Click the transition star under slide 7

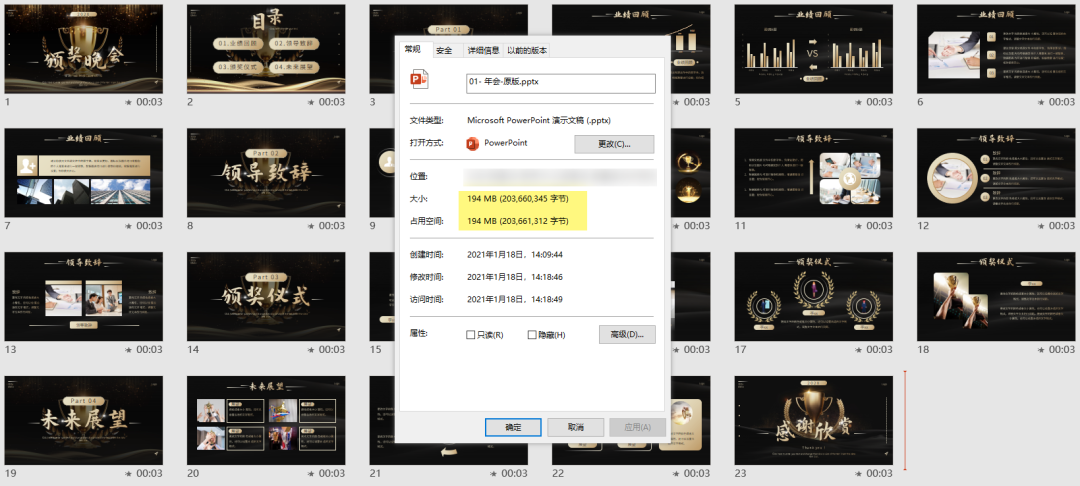click(x=129, y=226)
